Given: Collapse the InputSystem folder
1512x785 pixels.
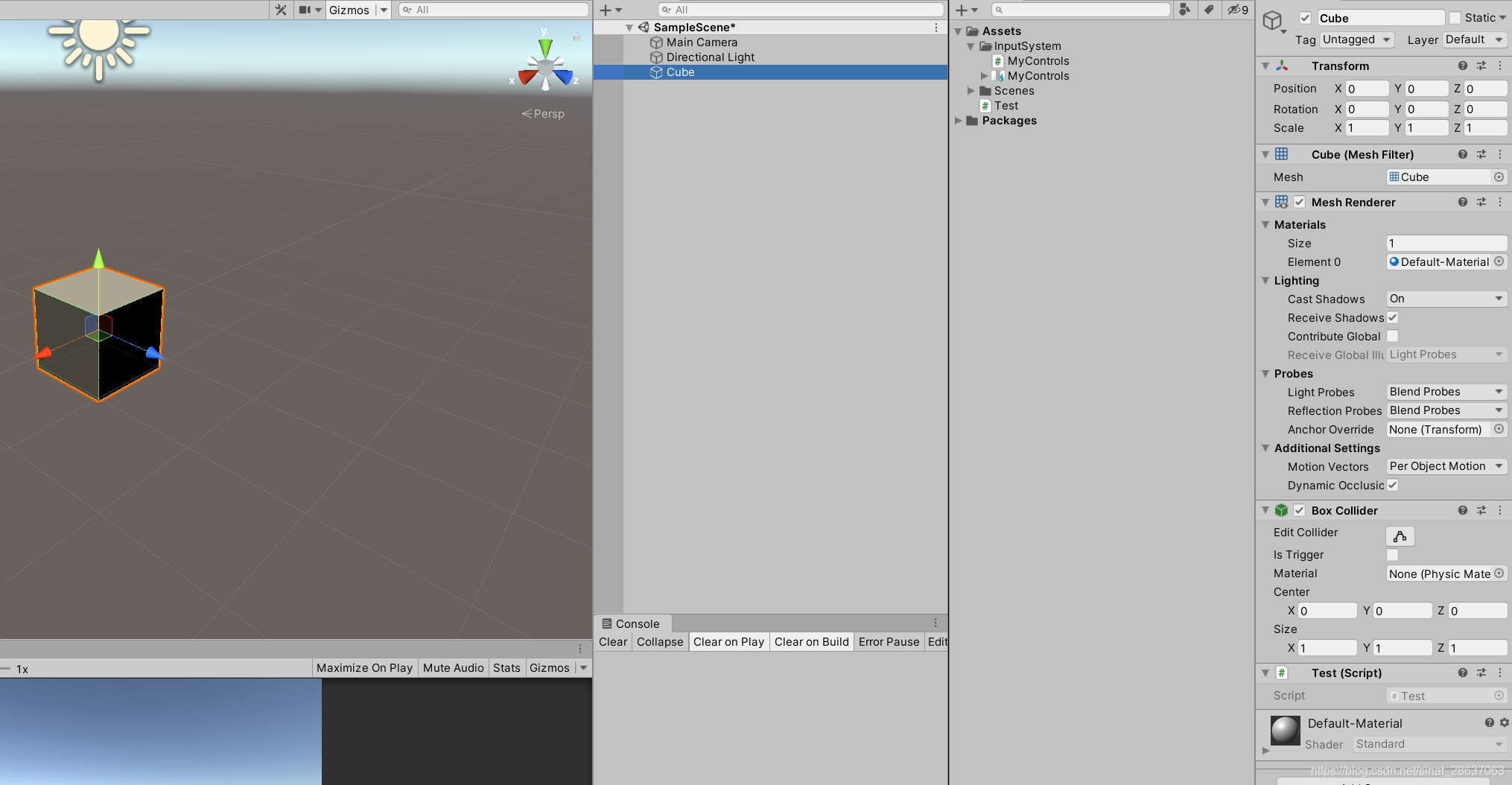Looking at the screenshot, I should coord(970,45).
